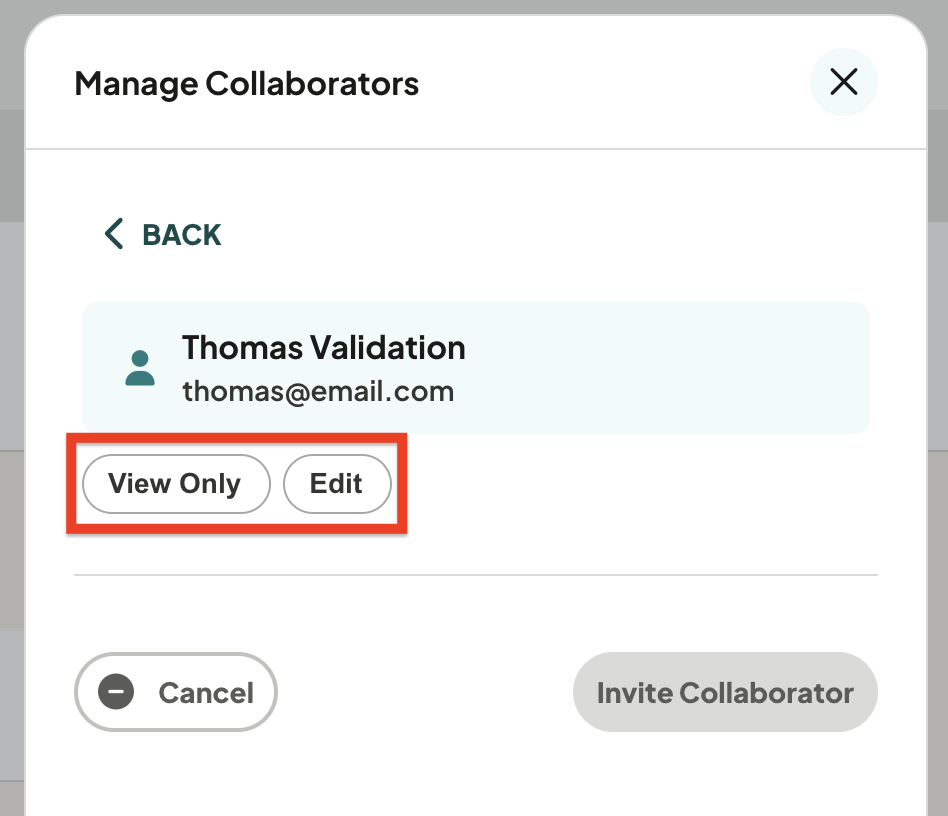Send the invite with Invite Collaborator
This screenshot has width=948, height=816.
(x=725, y=692)
